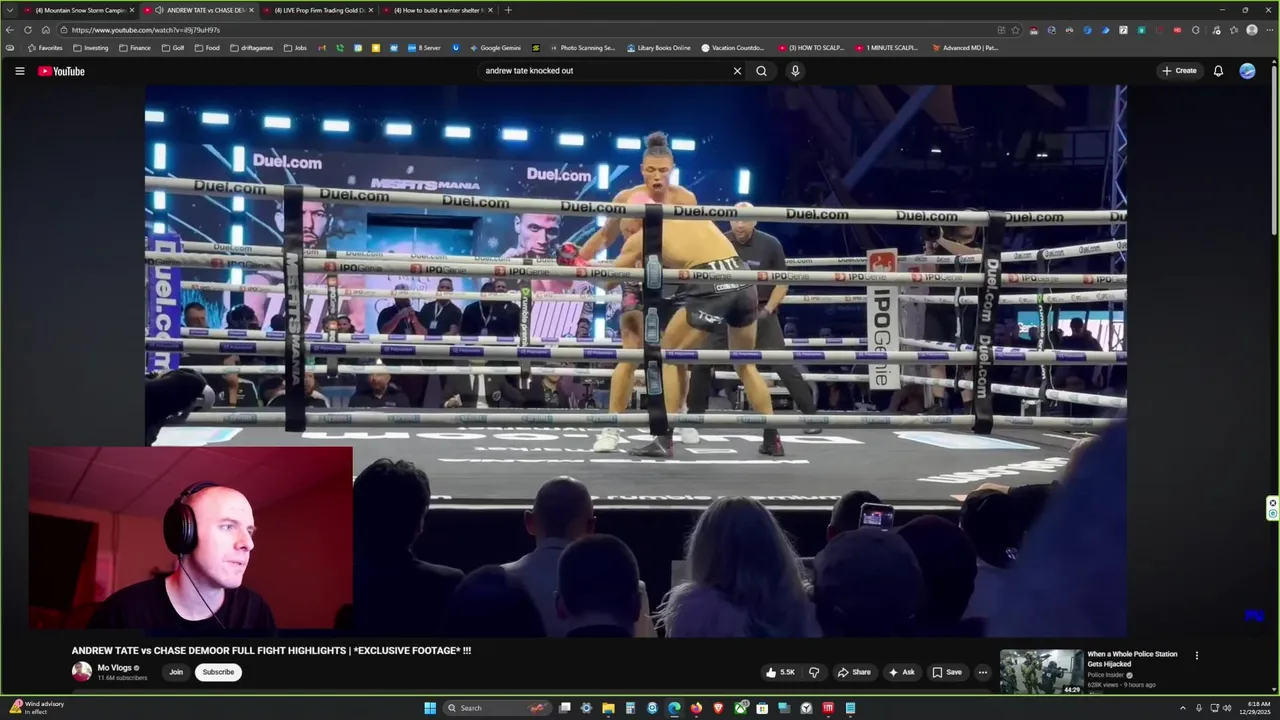Open YouTube notifications bell
The height and width of the screenshot is (720, 1280).
1218,71
